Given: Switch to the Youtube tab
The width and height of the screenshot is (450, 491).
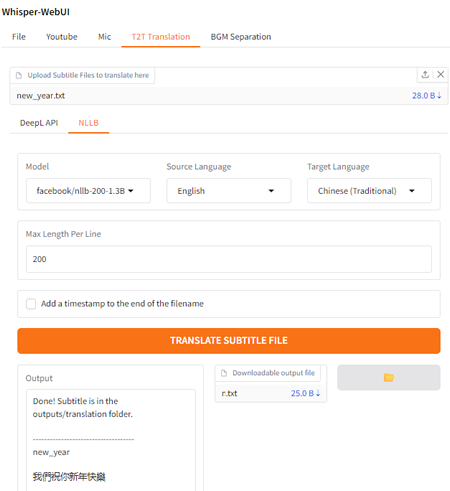Looking at the screenshot, I should (x=62, y=37).
